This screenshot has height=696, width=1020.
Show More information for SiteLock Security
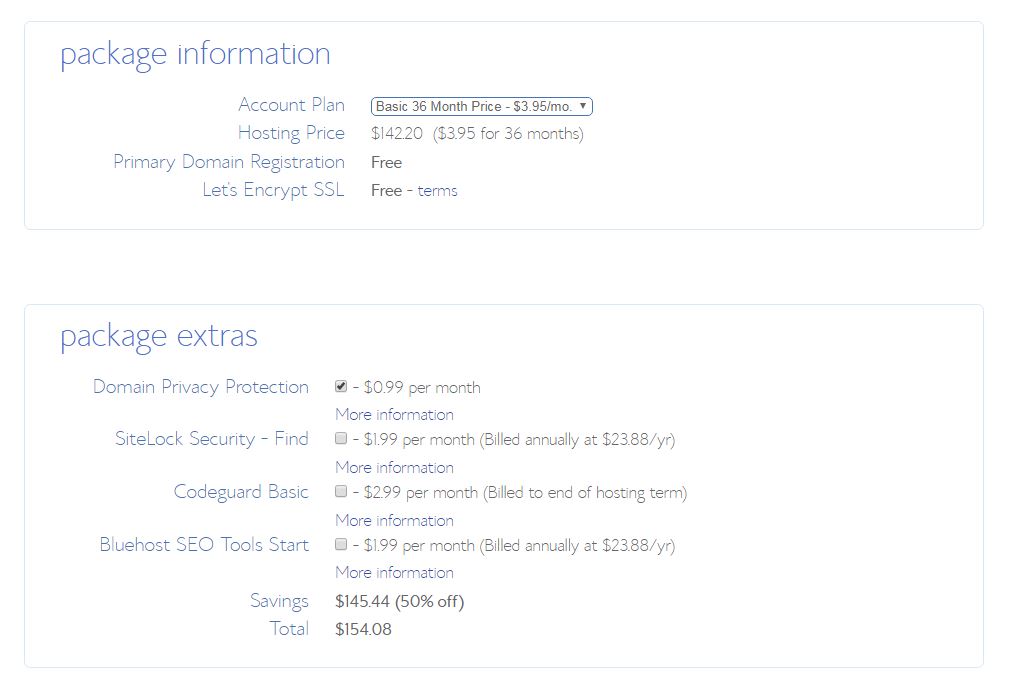tap(394, 467)
